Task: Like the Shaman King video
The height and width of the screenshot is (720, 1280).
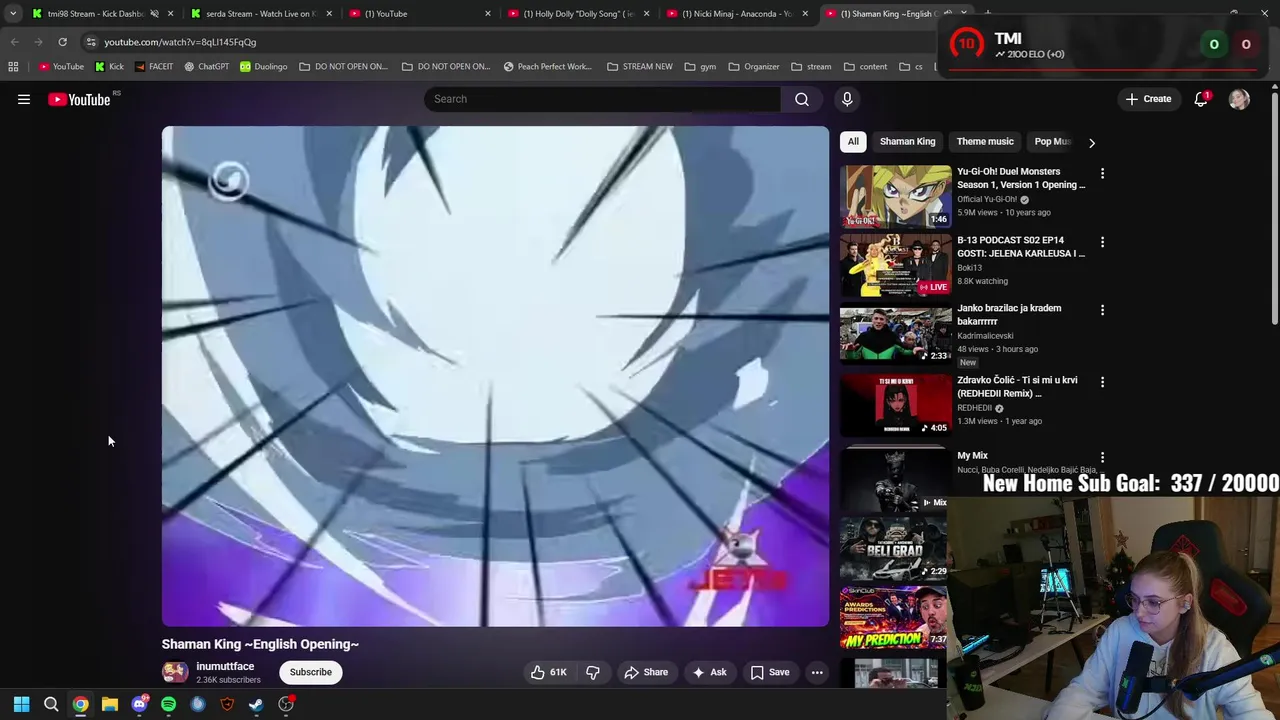Action: click(x=548, y=672)
